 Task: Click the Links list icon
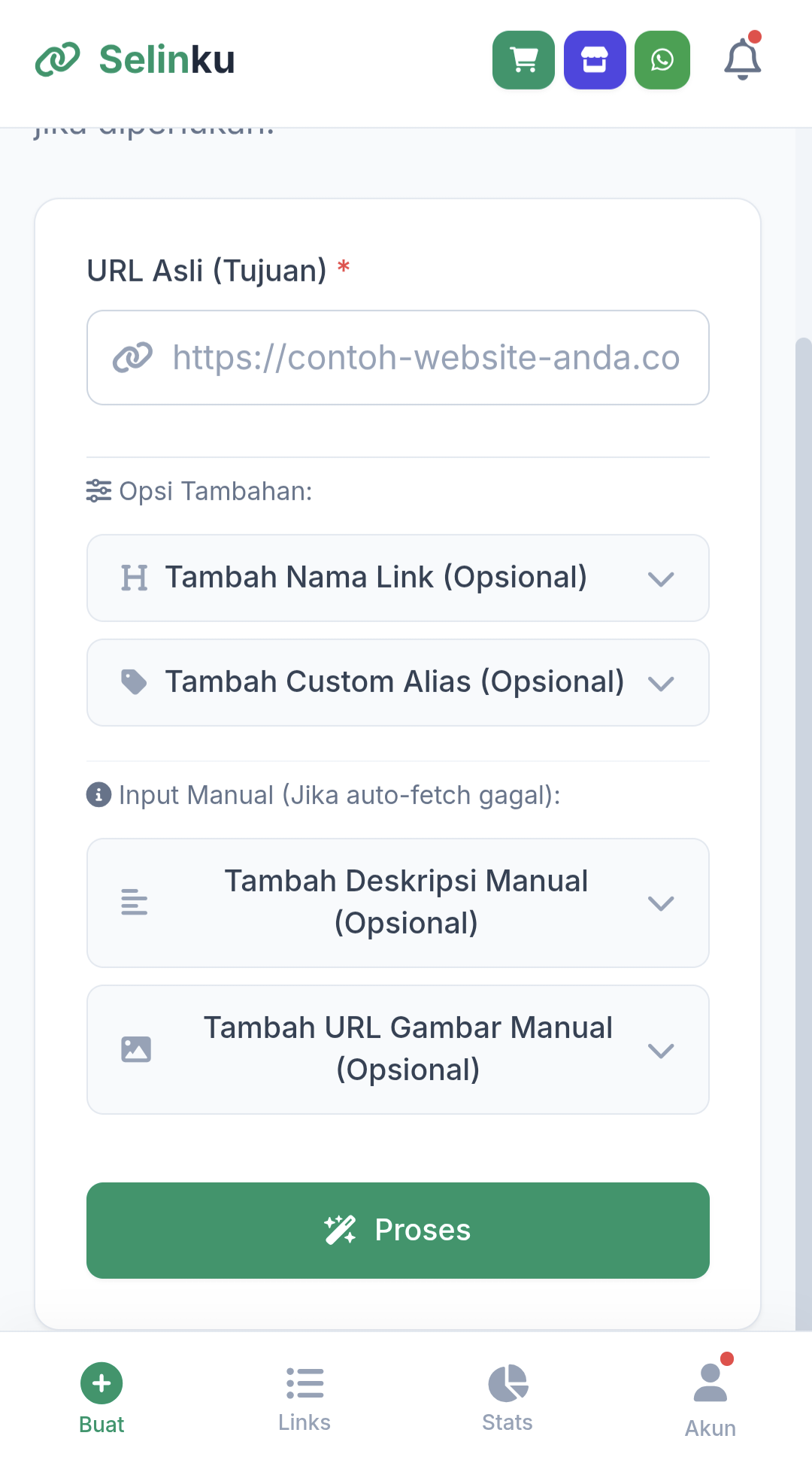tap(304, 1383)
